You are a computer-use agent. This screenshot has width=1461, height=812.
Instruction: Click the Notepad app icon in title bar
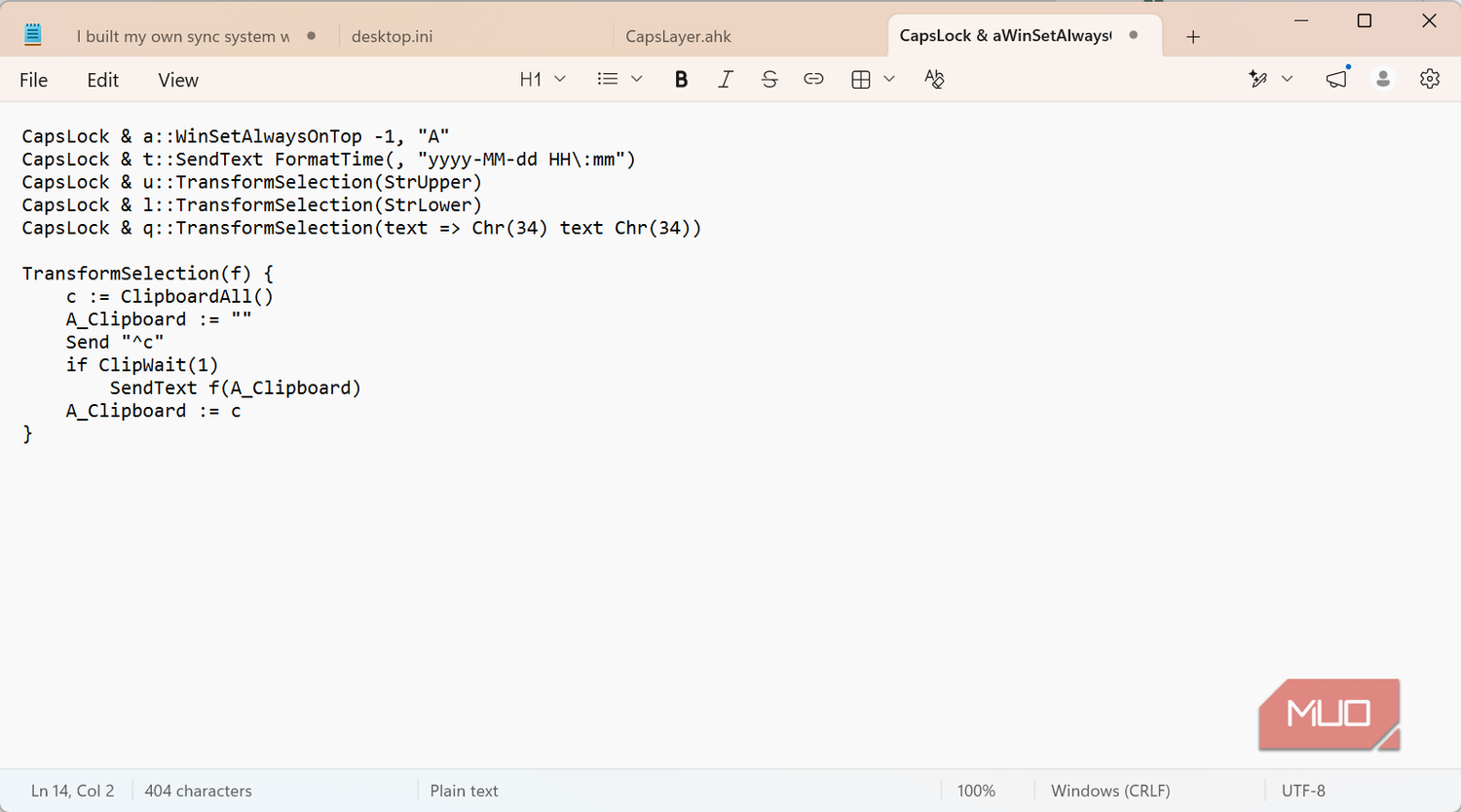coord(32,35)
